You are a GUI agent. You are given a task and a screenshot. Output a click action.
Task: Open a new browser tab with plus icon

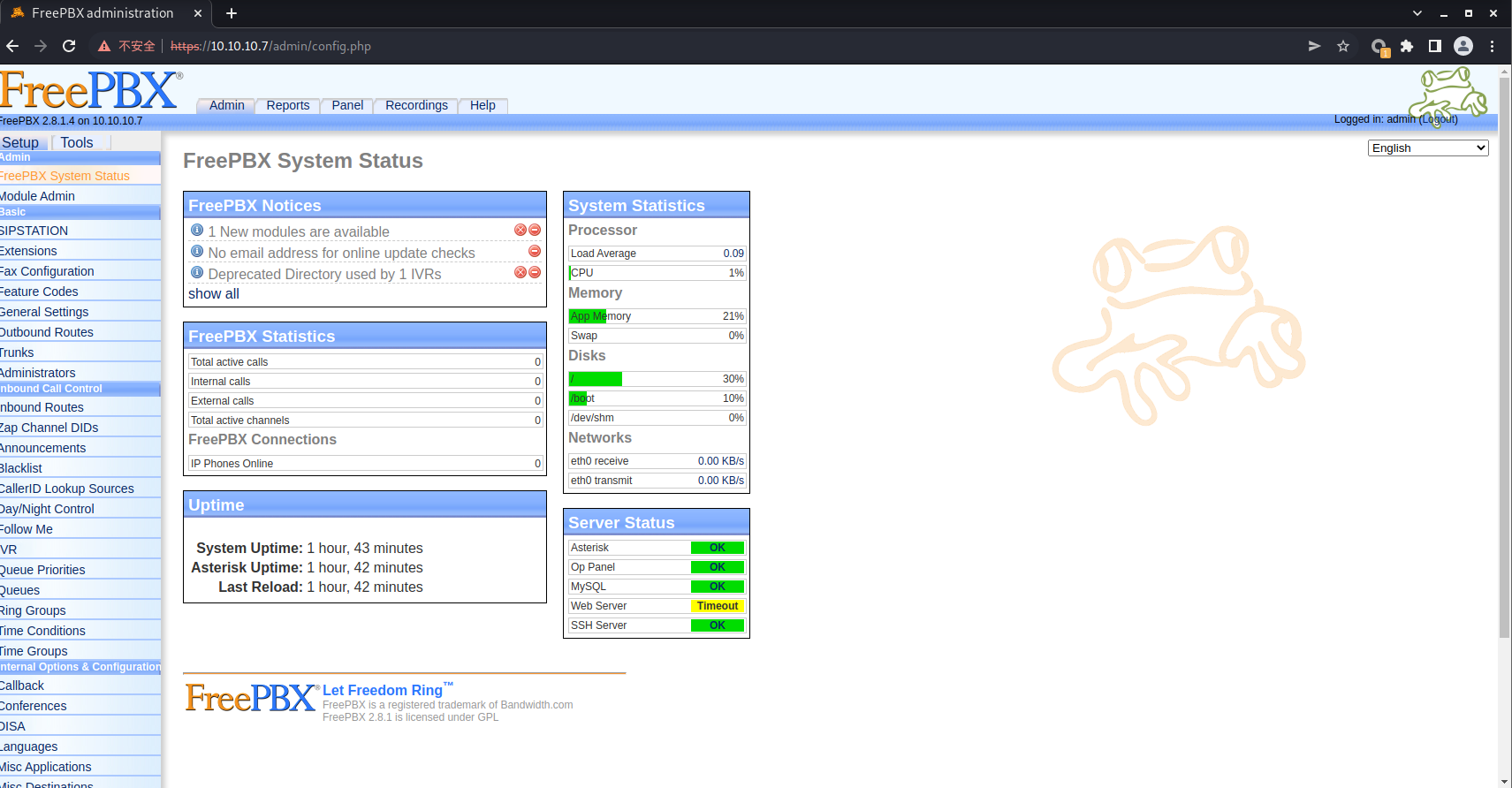232,13
